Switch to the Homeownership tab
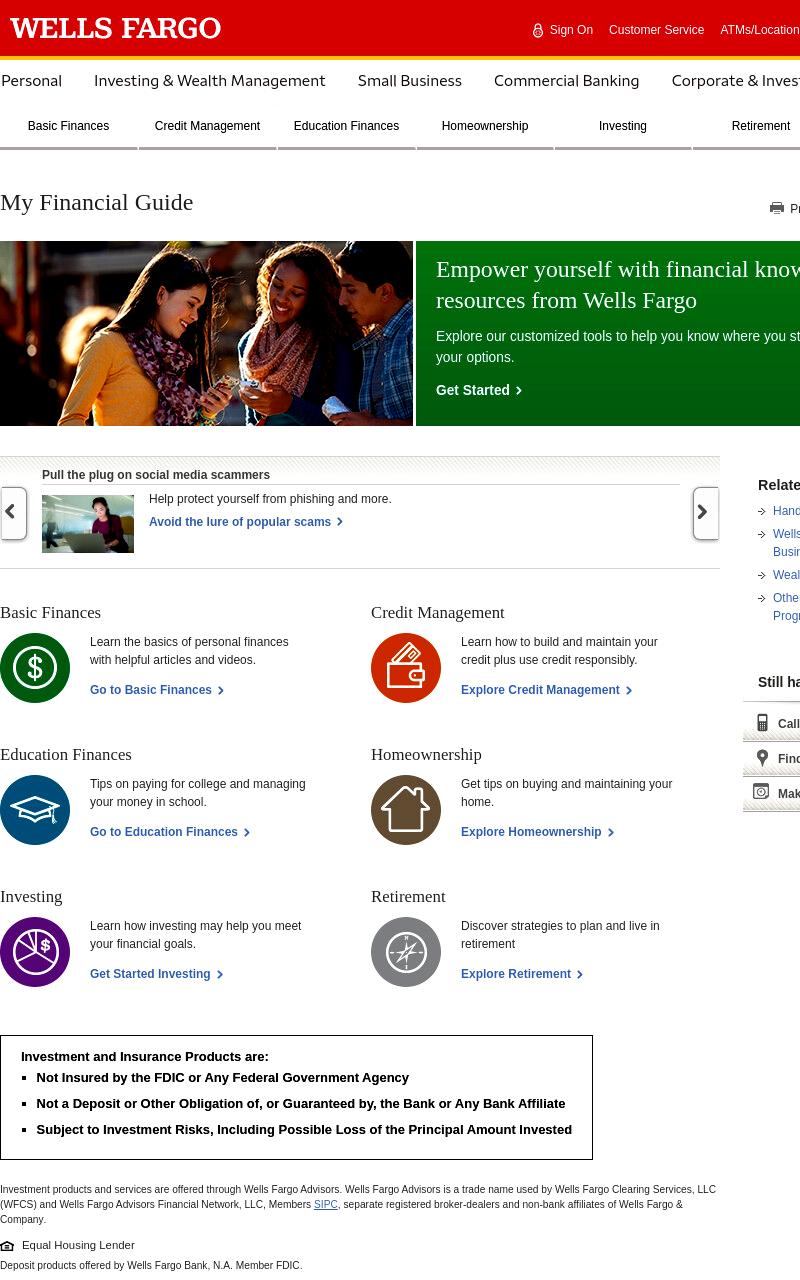The width and height of the screenshot is (800, 1280). coord(485,127)
